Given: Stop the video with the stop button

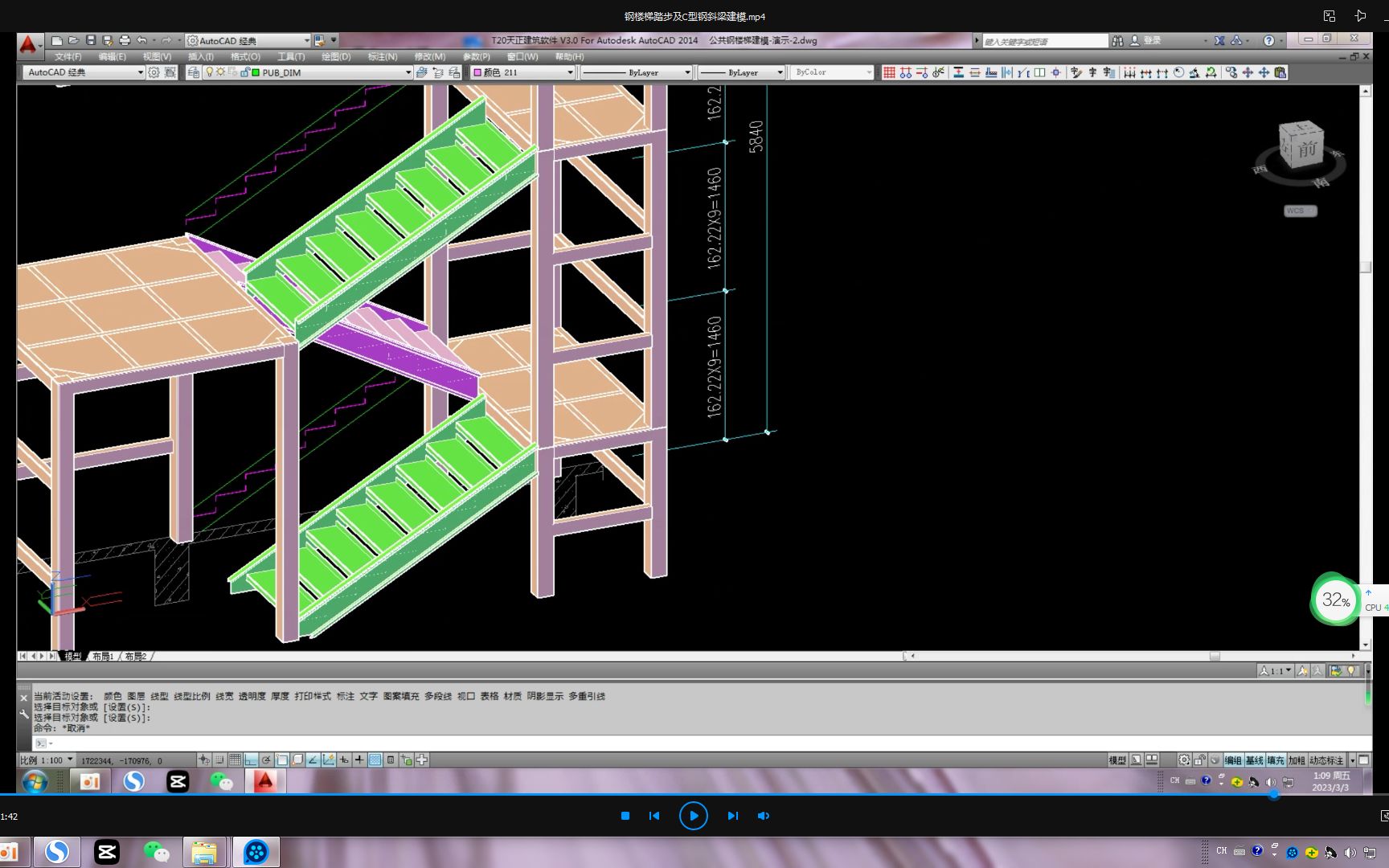Looking at the screenshot, I should point(625,816).
